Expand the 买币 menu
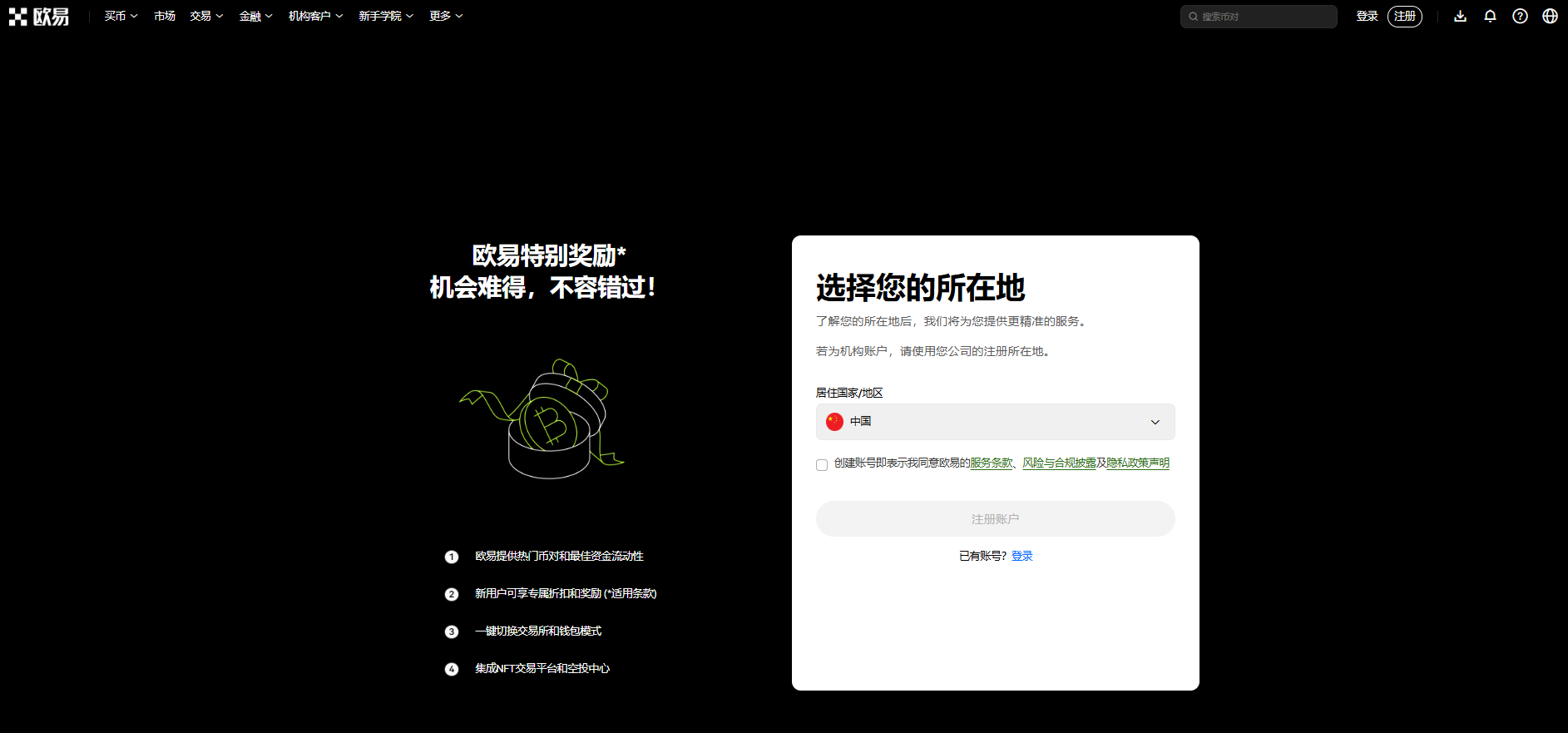The image size is (1568, 733). point(121,17)
